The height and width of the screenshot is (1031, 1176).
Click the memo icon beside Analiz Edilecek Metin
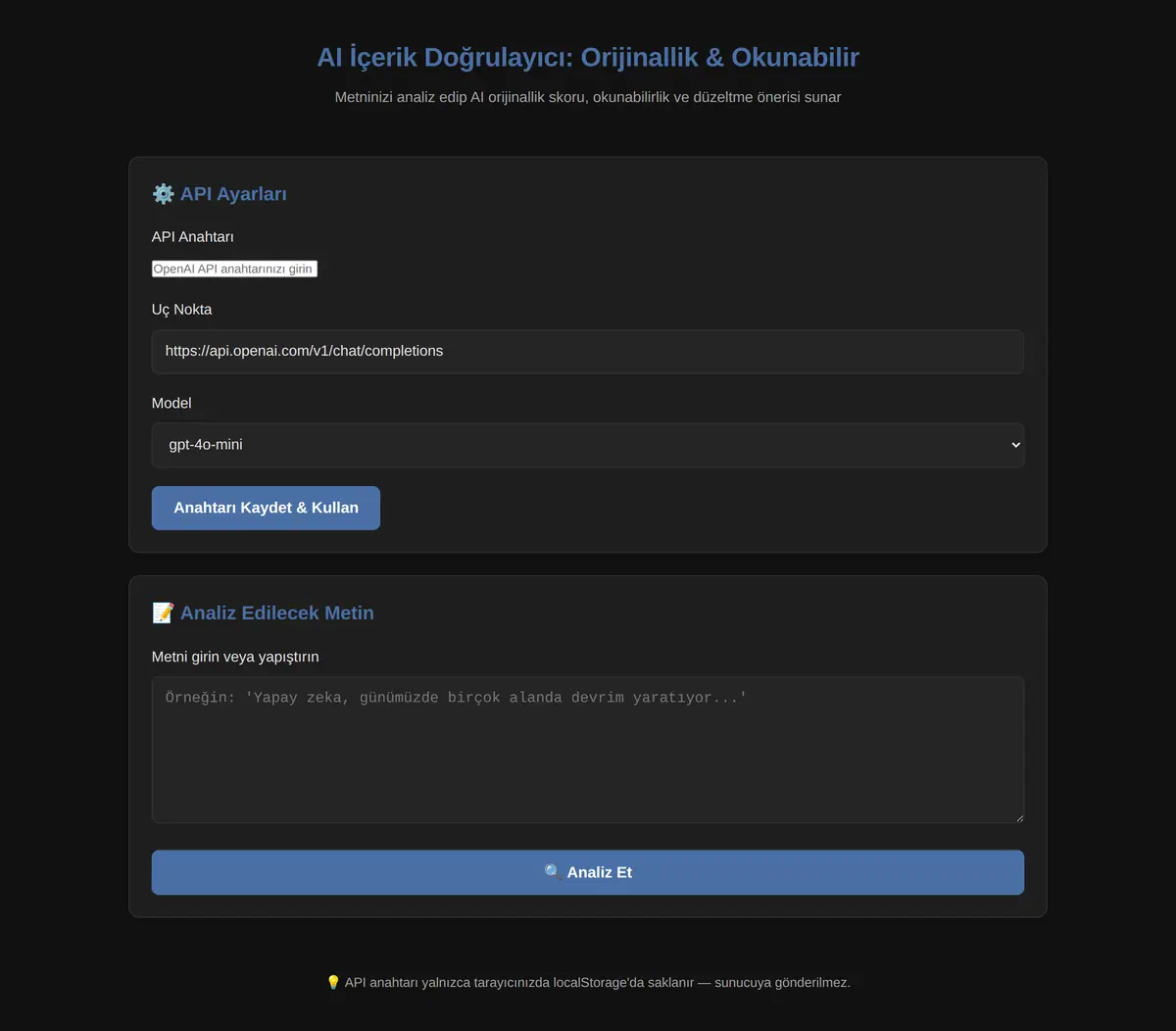point(163,614)
